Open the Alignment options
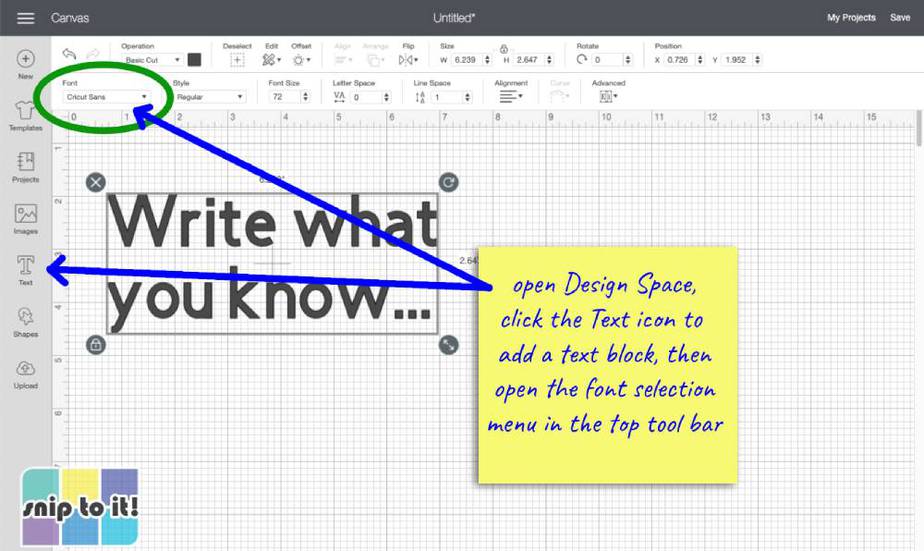Viewport: 924px width, 551px height. 511,97
